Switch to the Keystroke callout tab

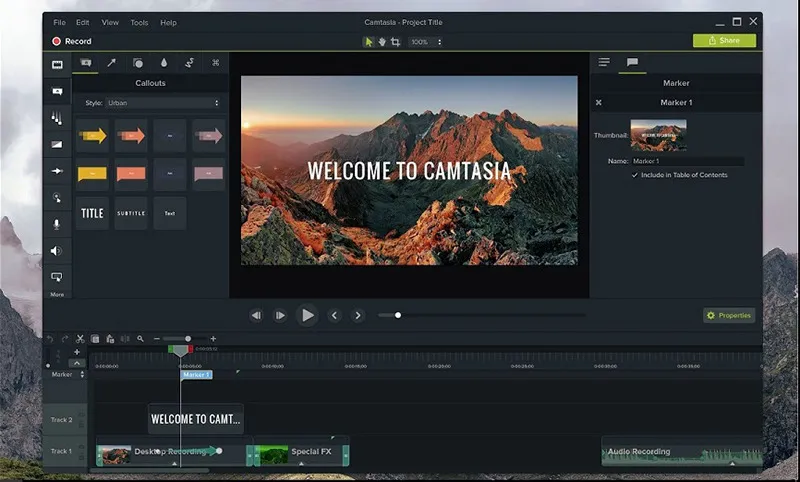point(216,63)
